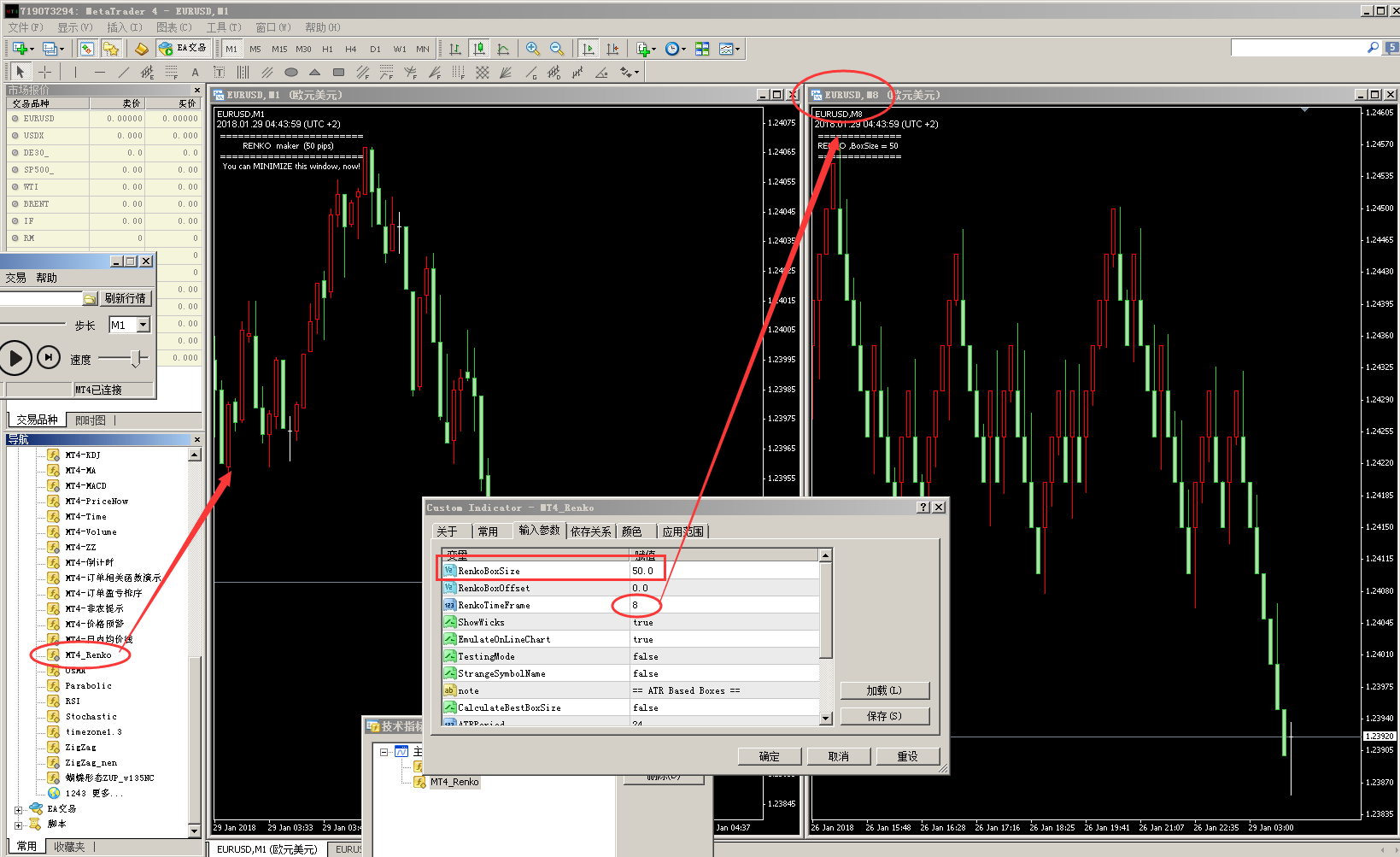The image size is (1400, 857).
Task: Open the arrows objects dropdown
Action: 630,73
